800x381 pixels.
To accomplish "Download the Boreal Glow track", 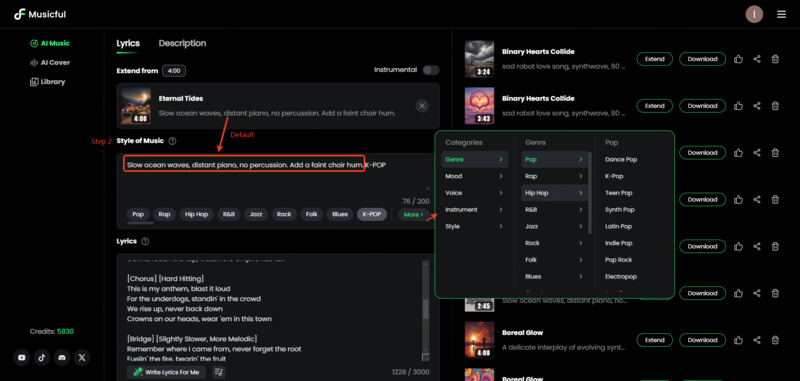I will [x=702, y=340].
